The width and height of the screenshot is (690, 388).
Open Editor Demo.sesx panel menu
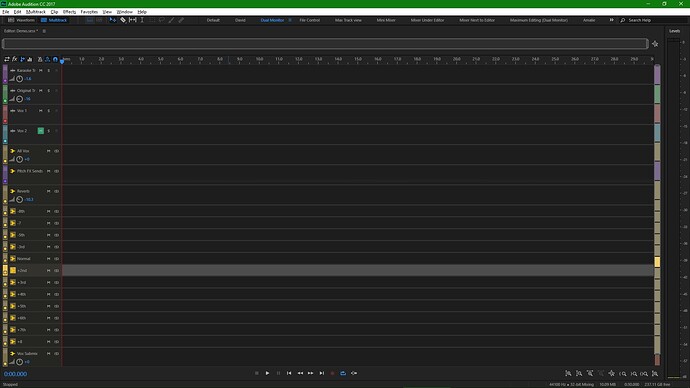pyautogui.click(x=44, y=31)
